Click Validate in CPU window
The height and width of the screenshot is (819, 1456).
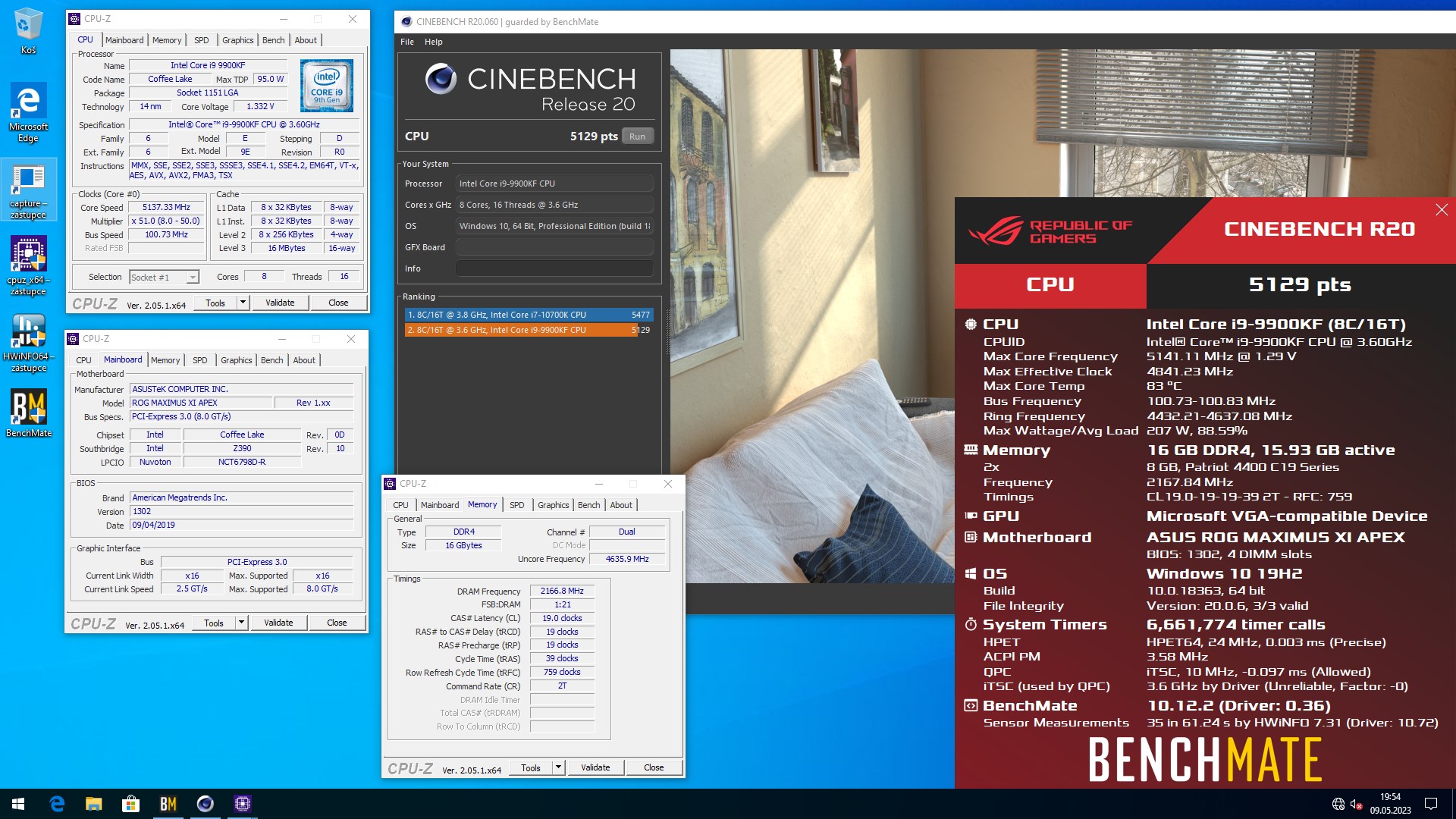coord(280,303)
